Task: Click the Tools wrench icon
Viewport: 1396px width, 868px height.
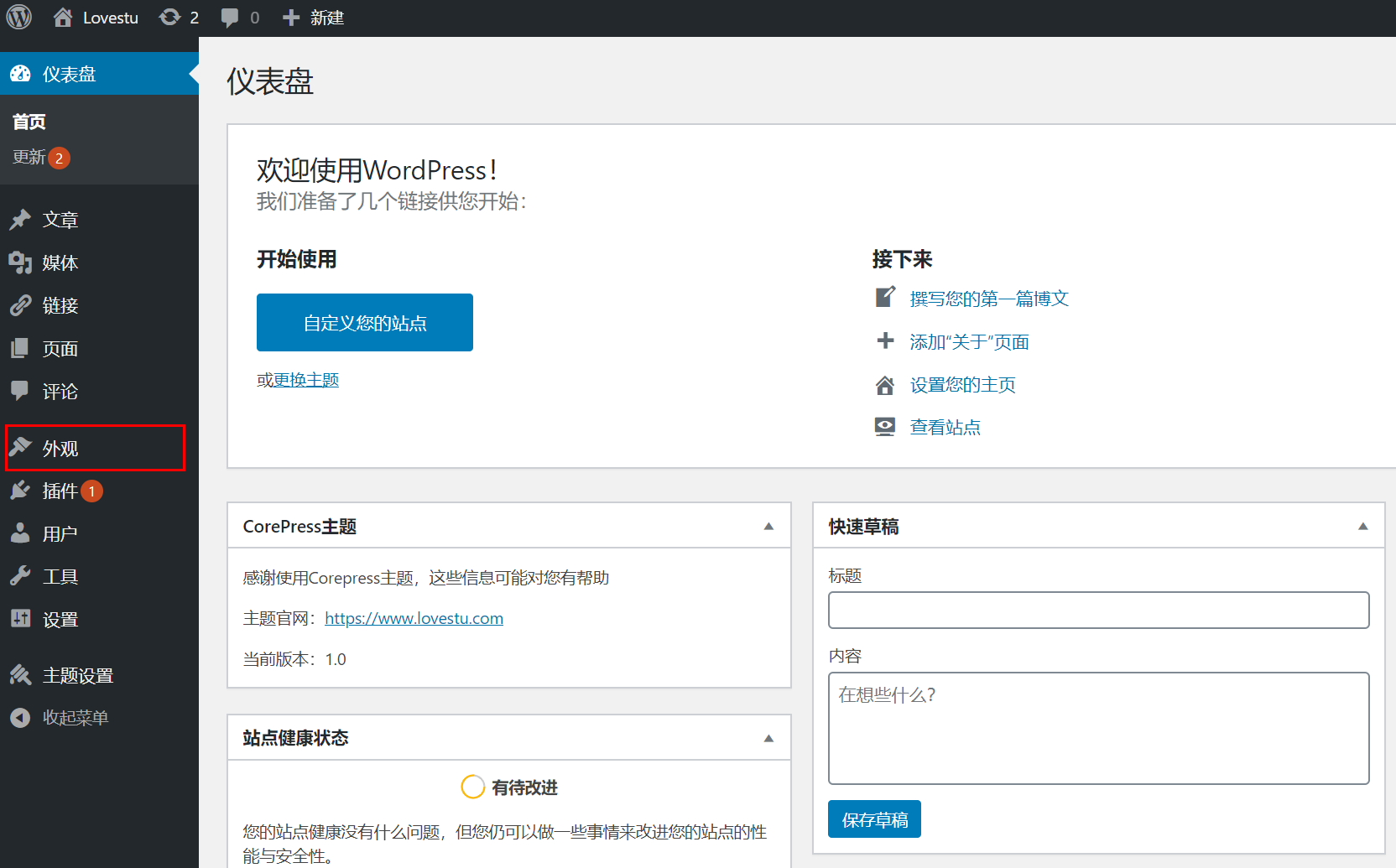Action: 20,576
